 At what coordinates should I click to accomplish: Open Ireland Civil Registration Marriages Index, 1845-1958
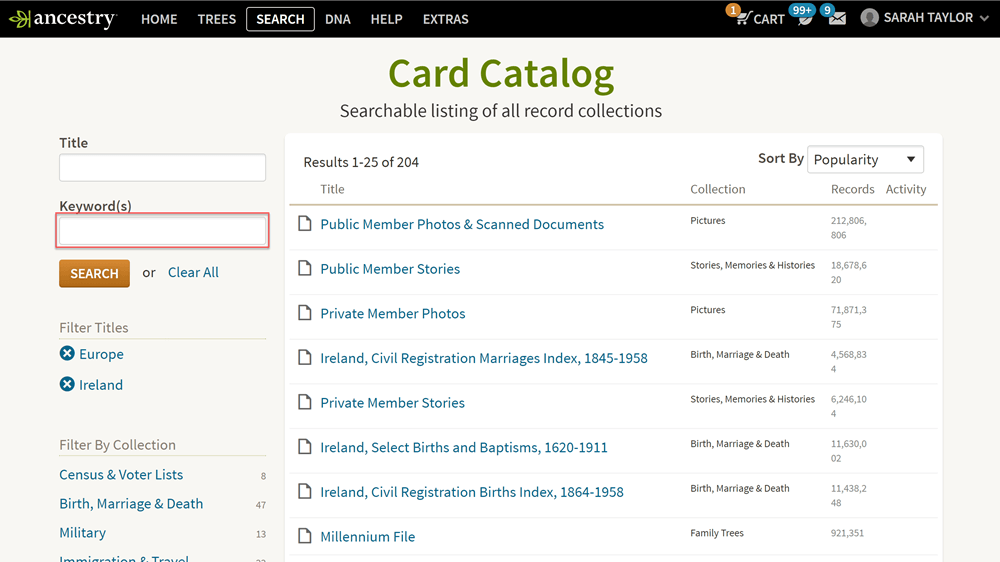pyautogui.click(x=483, y=359)
